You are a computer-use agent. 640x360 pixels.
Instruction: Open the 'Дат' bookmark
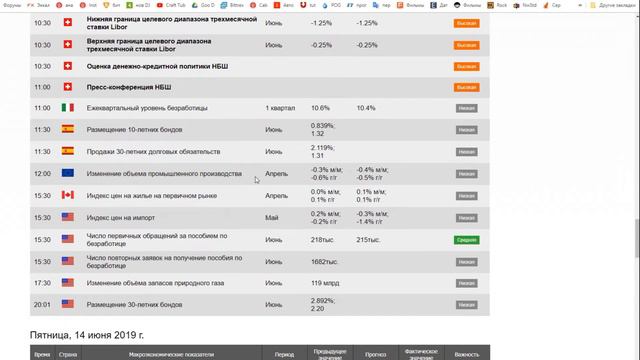[439, 5]
